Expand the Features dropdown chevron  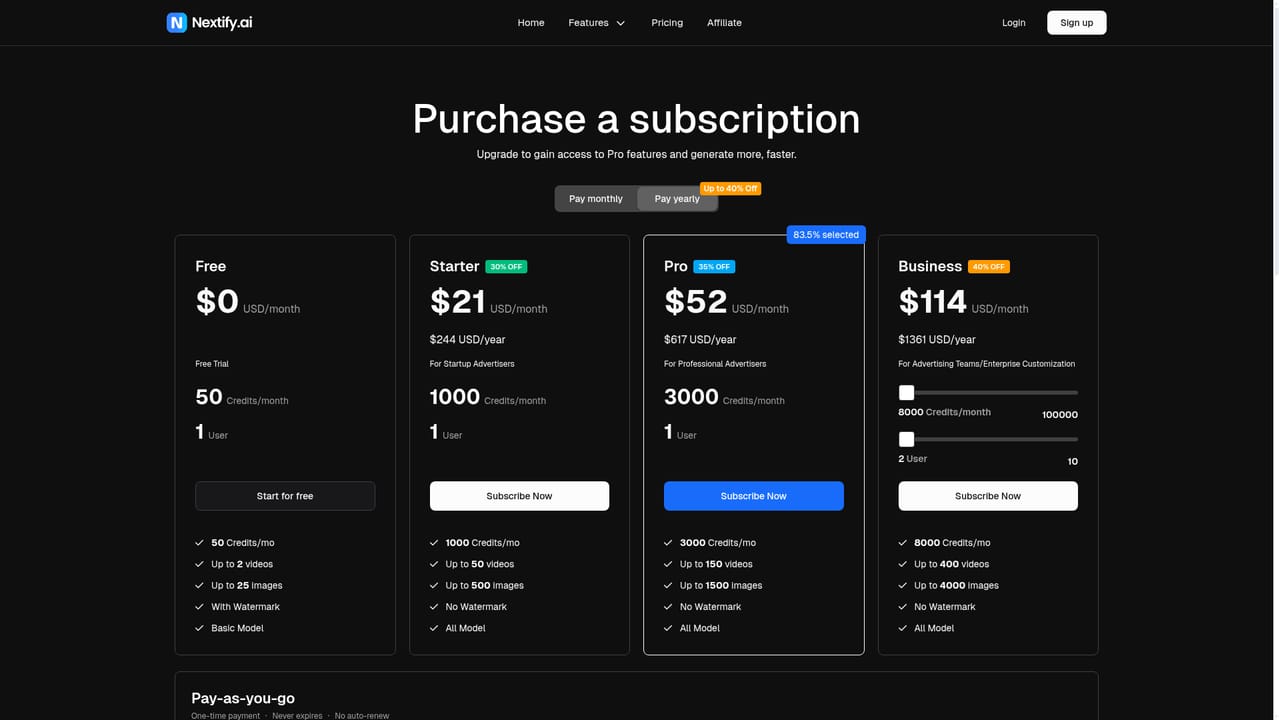click(x=621, y=23)
